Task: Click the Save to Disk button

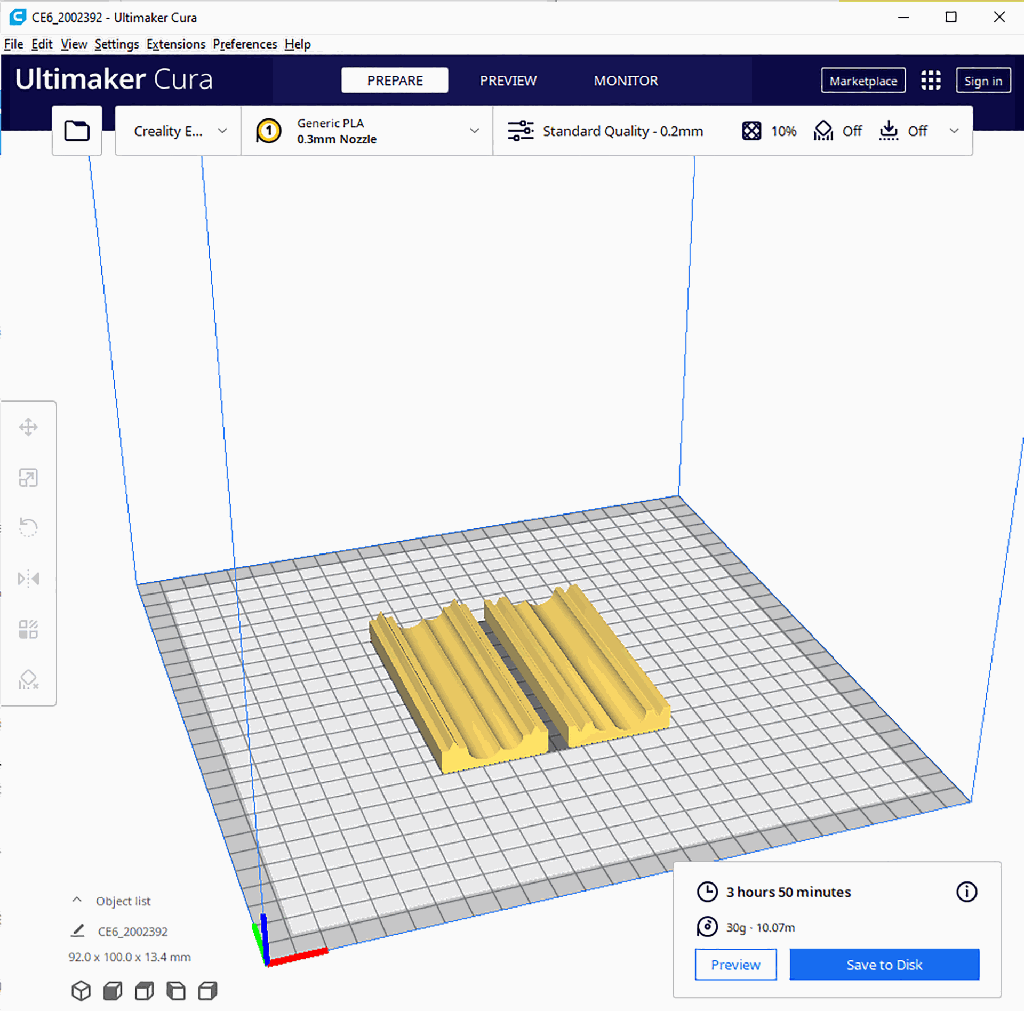Action: coord(884,965)
